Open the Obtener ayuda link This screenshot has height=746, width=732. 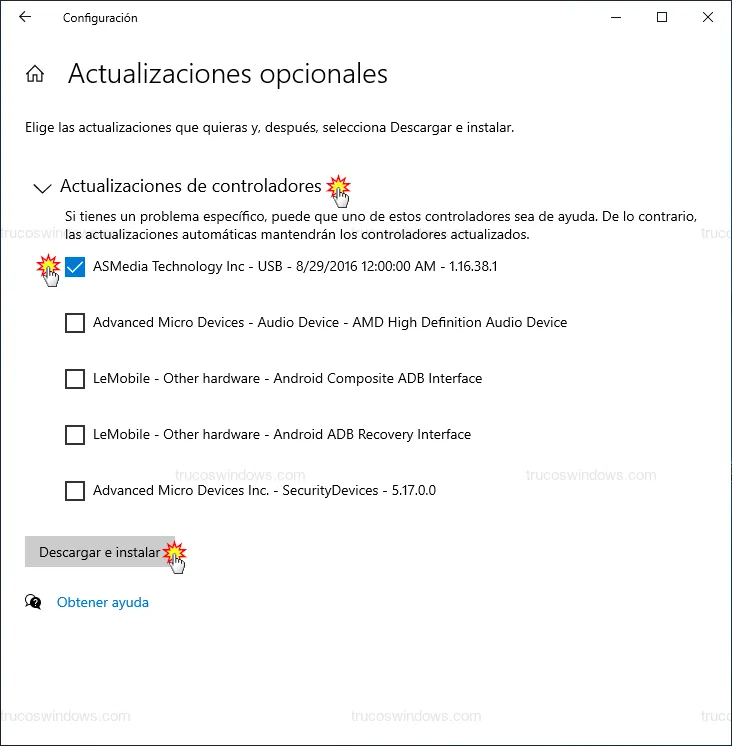[103, 602]
